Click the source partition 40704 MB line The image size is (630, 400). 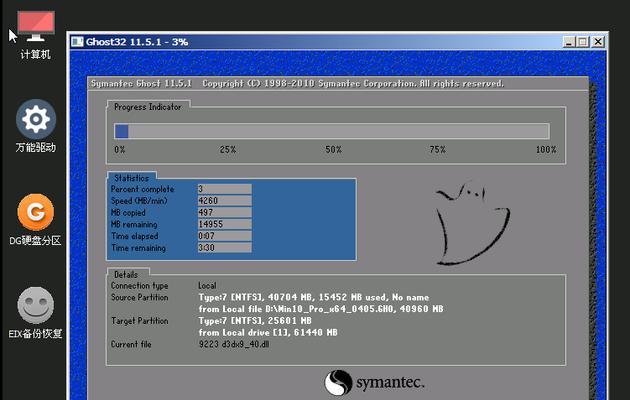coord(313,298)
